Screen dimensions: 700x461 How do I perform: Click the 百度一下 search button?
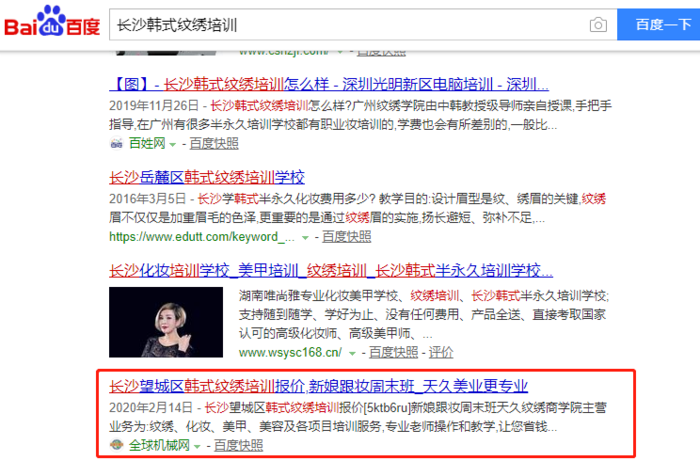coord(658,25)
